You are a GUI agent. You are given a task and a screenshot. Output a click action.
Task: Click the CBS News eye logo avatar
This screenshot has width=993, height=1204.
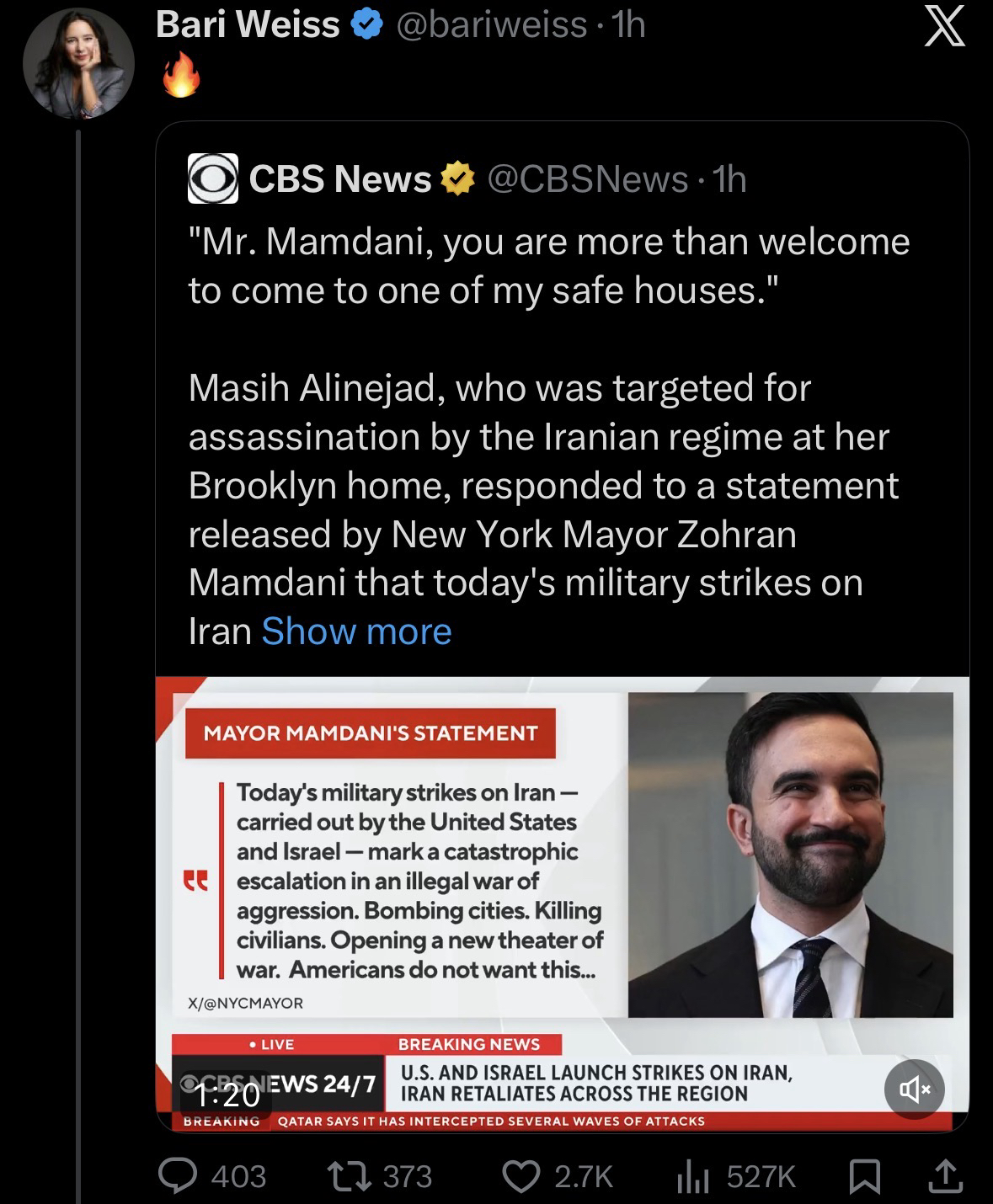point(212,179)
